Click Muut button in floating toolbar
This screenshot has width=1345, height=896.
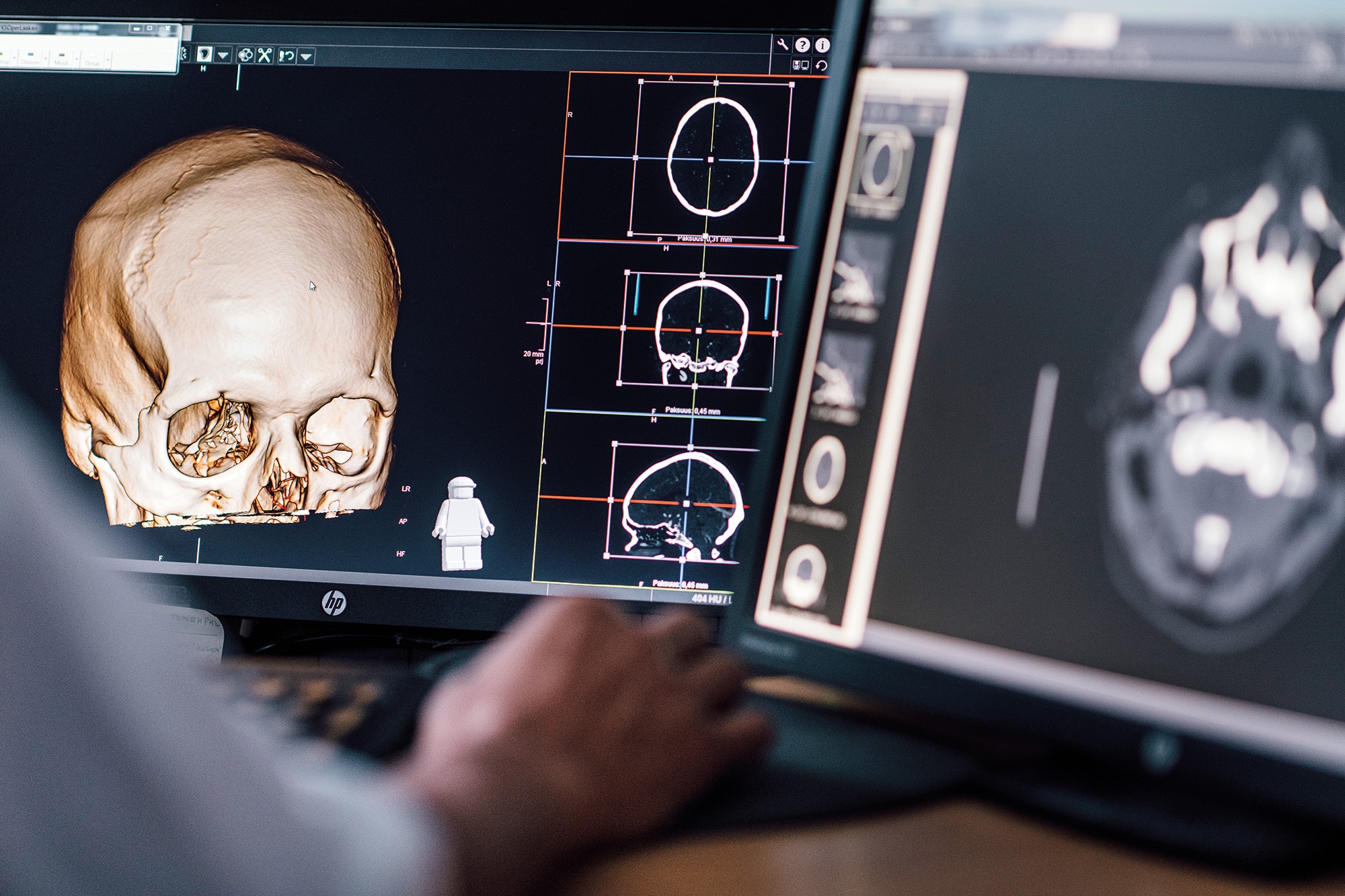tap(61, 58)
